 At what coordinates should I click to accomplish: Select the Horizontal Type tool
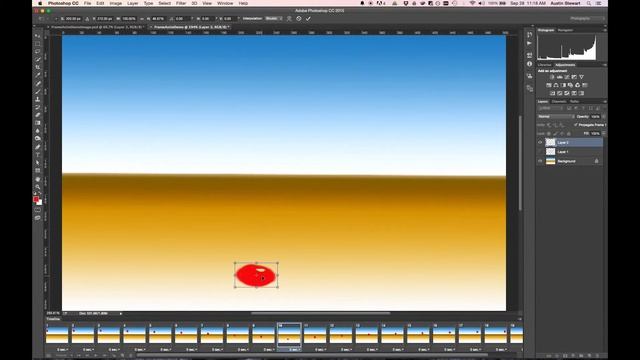click(38, 155)
